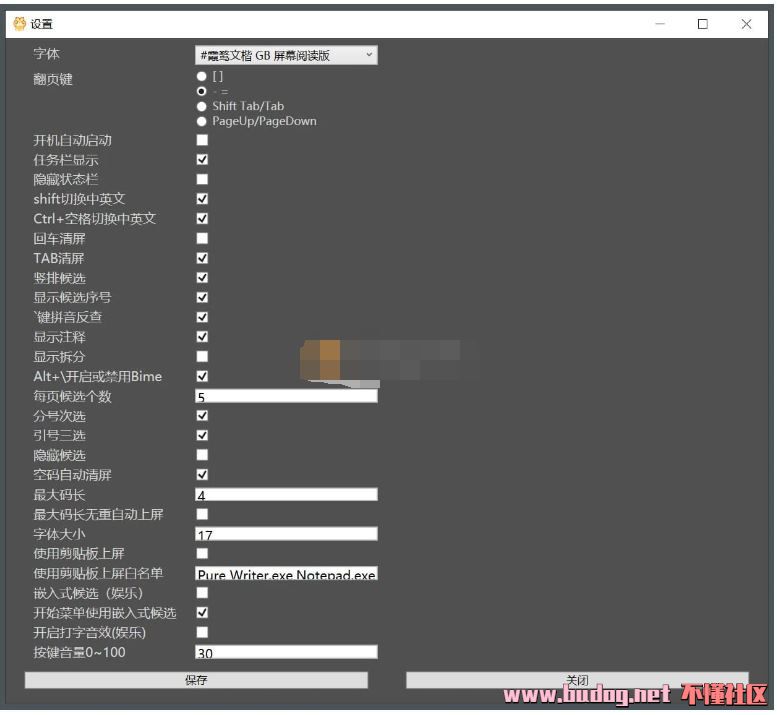The width and height of the screenshot is (777, 715).
Task: Toggle the 竖排候选 checkbox
Action: pyautogui.click(x=202, y=277)
